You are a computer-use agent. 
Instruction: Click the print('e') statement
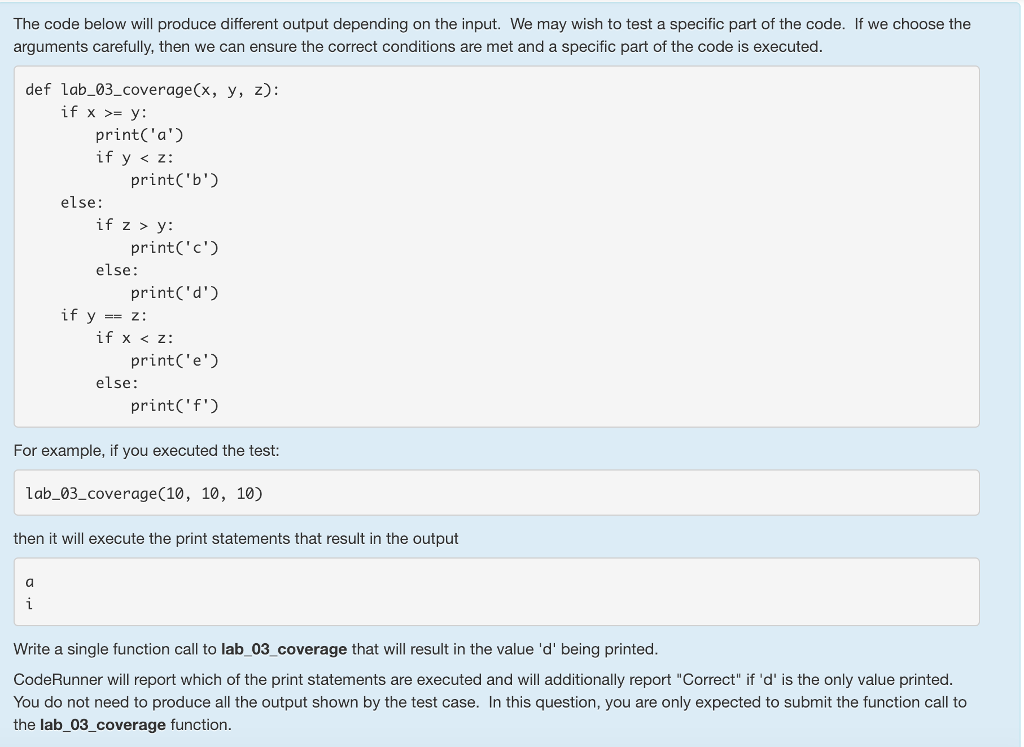pos(174,360)
